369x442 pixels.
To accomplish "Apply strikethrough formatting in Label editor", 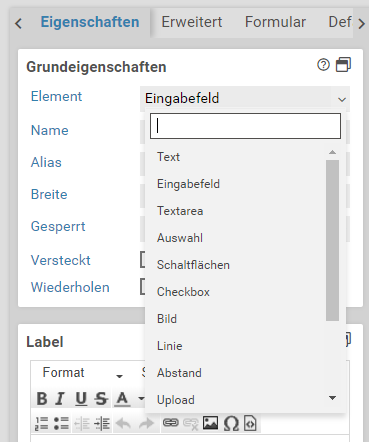I will click(101, 399).
